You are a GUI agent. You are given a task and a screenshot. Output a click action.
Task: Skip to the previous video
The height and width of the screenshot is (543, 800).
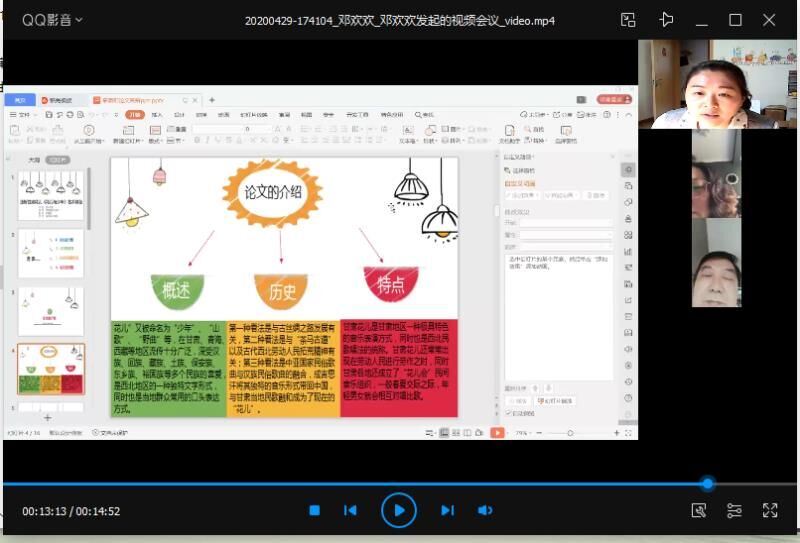350,510
